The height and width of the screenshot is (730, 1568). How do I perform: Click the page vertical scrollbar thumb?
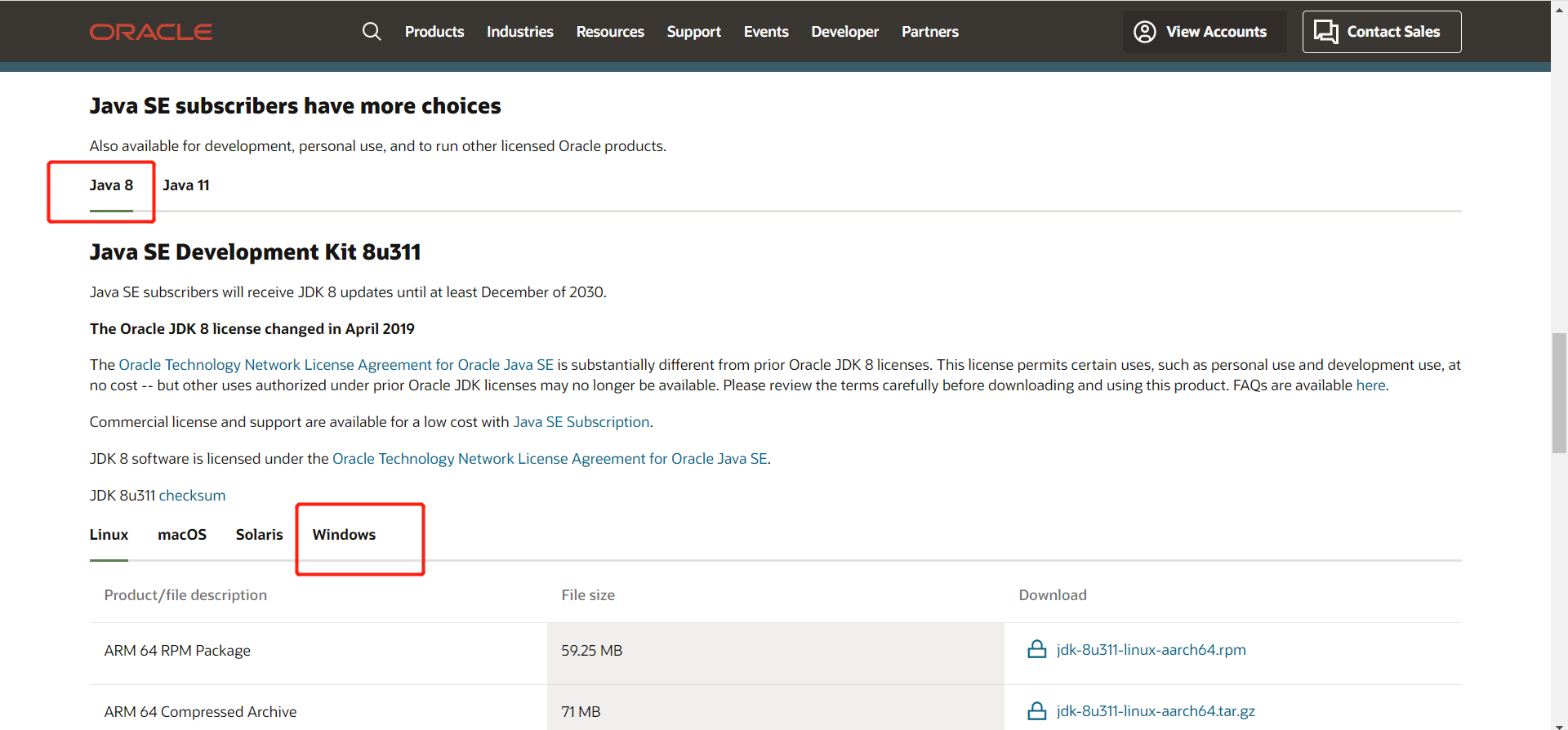(1560, 393)
